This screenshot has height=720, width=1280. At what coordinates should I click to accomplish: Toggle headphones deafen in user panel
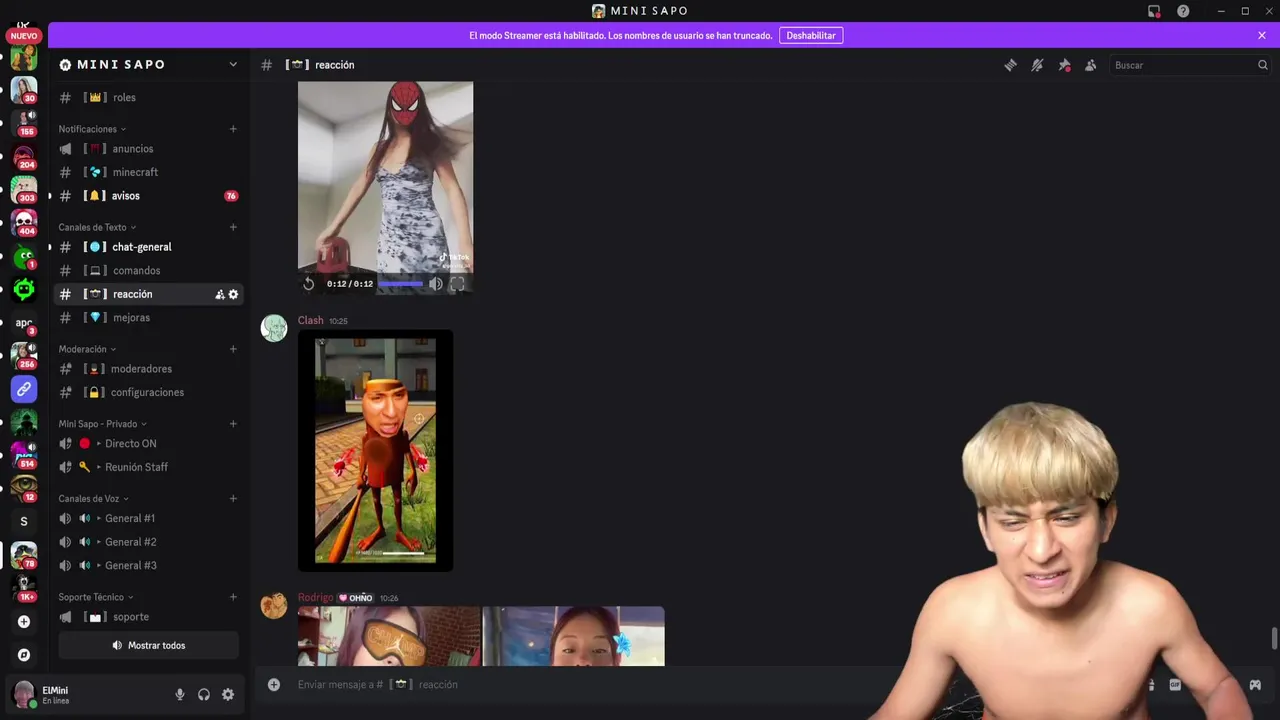(x=204, y=695)
